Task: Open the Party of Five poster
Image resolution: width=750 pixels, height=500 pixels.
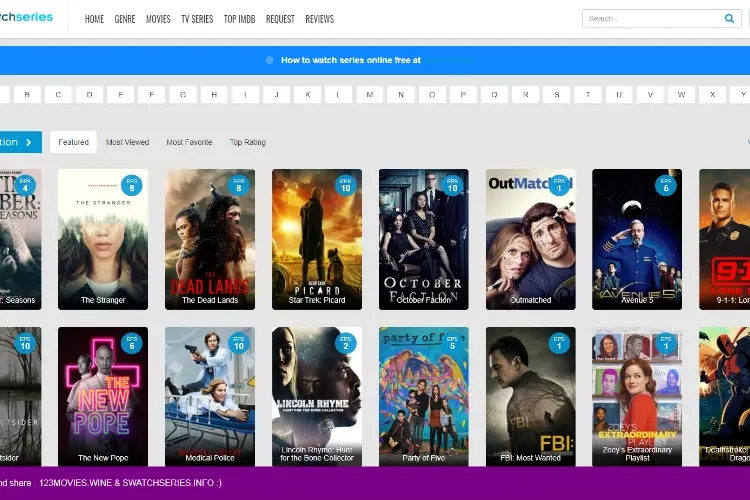Action: [x=424, y=397]
